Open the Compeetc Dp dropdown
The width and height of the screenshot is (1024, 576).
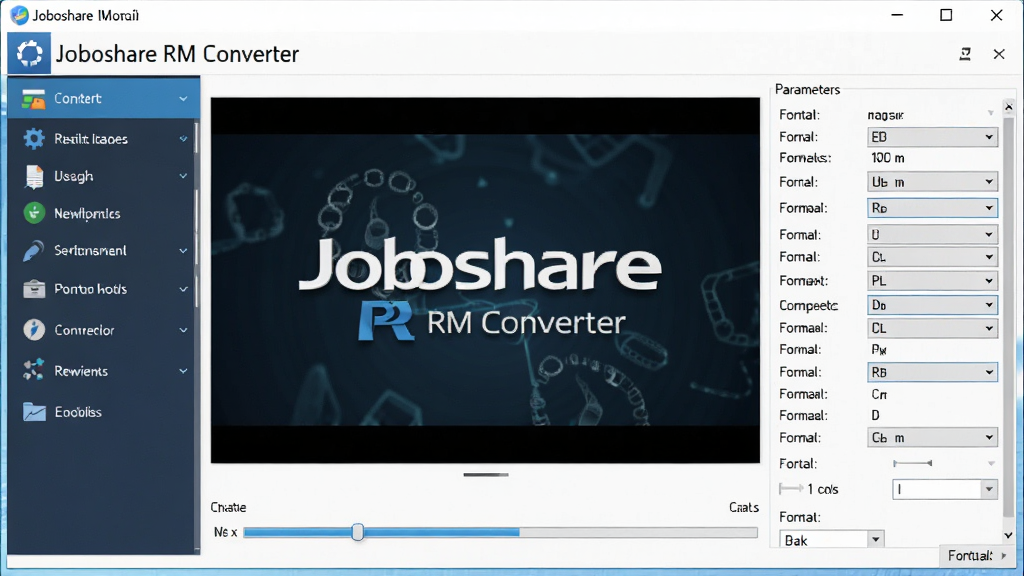932,304
